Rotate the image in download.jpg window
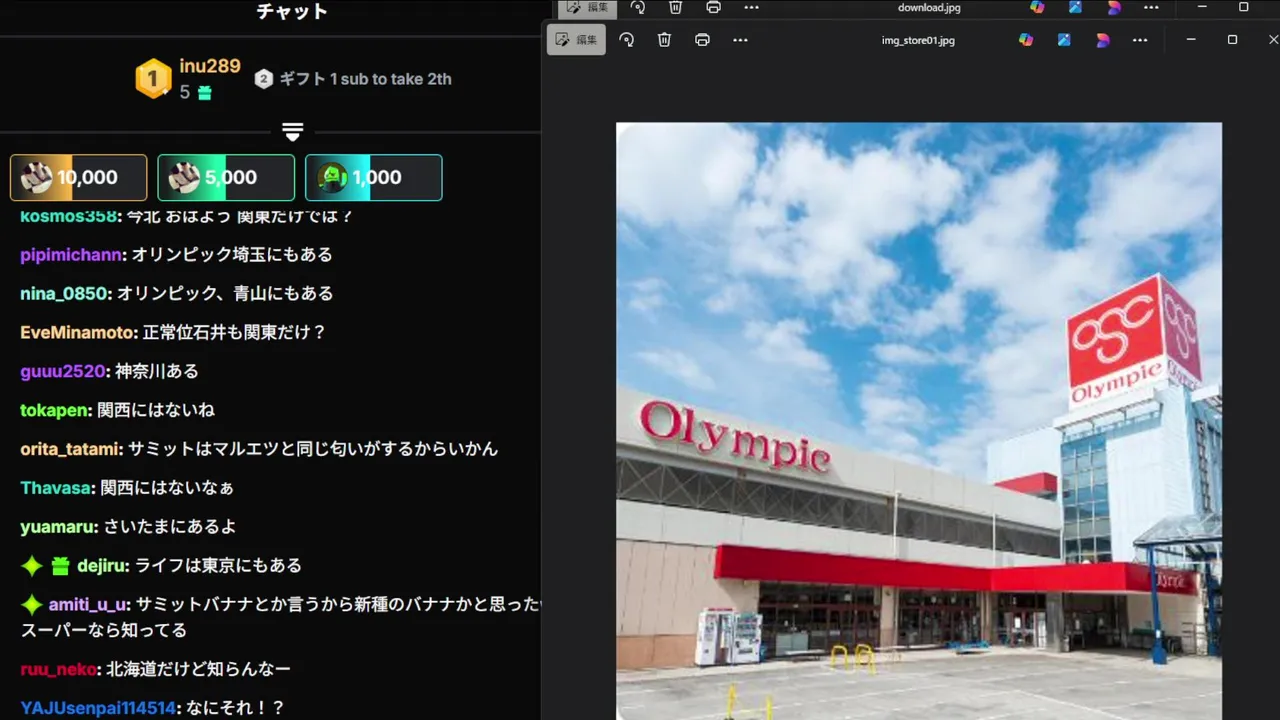 pyautogui.click(x=638, y=7)
